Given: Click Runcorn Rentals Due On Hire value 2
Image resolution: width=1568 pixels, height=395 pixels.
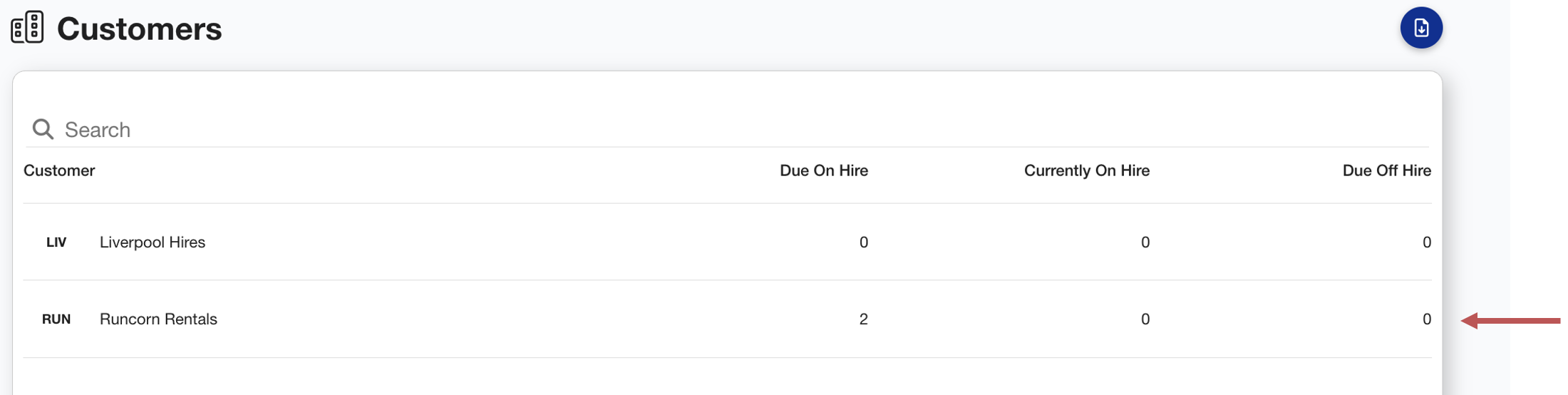Looking at the screenshot, I should pos(863,319).
